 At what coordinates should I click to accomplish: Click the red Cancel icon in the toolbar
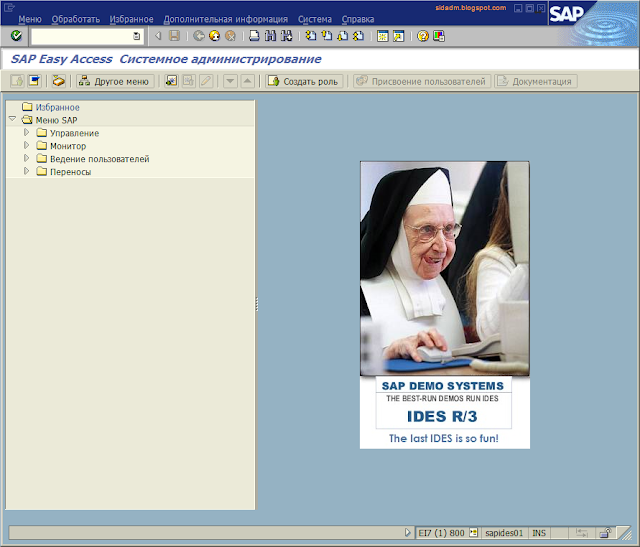[x=230, y=36]
